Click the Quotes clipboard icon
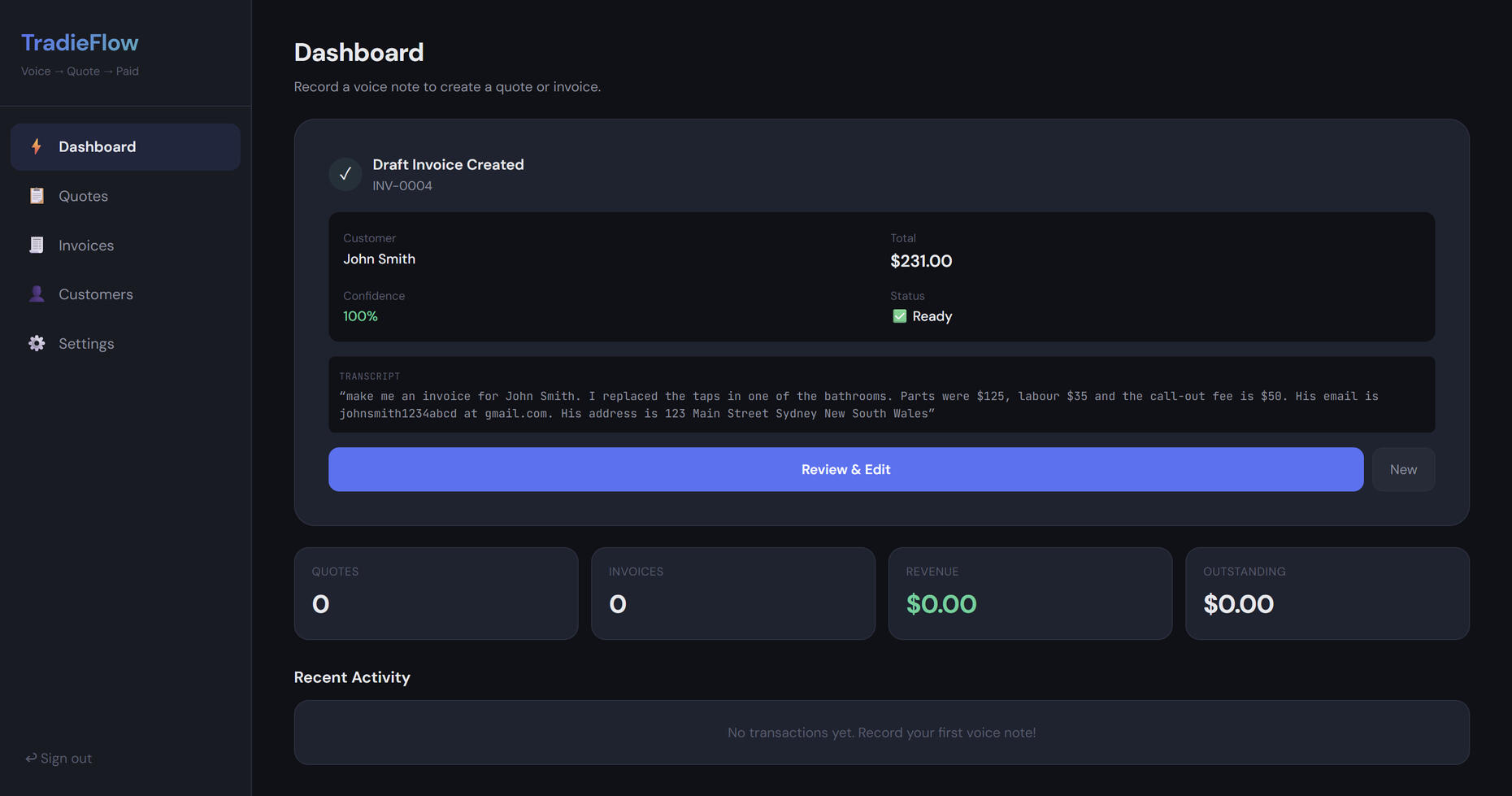 click(37, 196)
